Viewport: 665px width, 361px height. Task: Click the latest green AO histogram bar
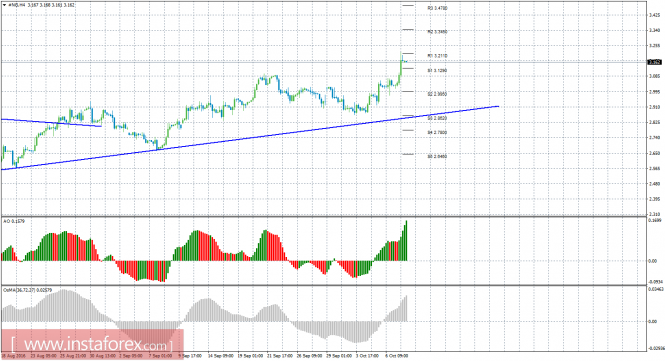(406, 241)
